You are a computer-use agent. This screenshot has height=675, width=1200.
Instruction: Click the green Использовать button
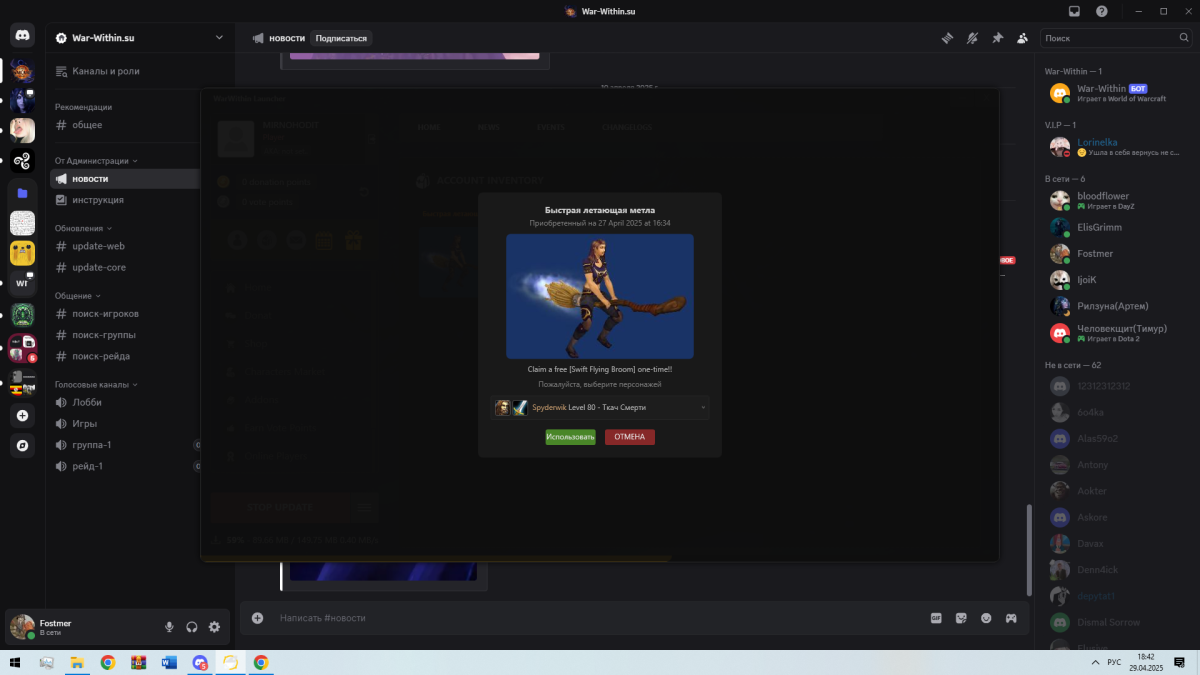coord(570,437)
